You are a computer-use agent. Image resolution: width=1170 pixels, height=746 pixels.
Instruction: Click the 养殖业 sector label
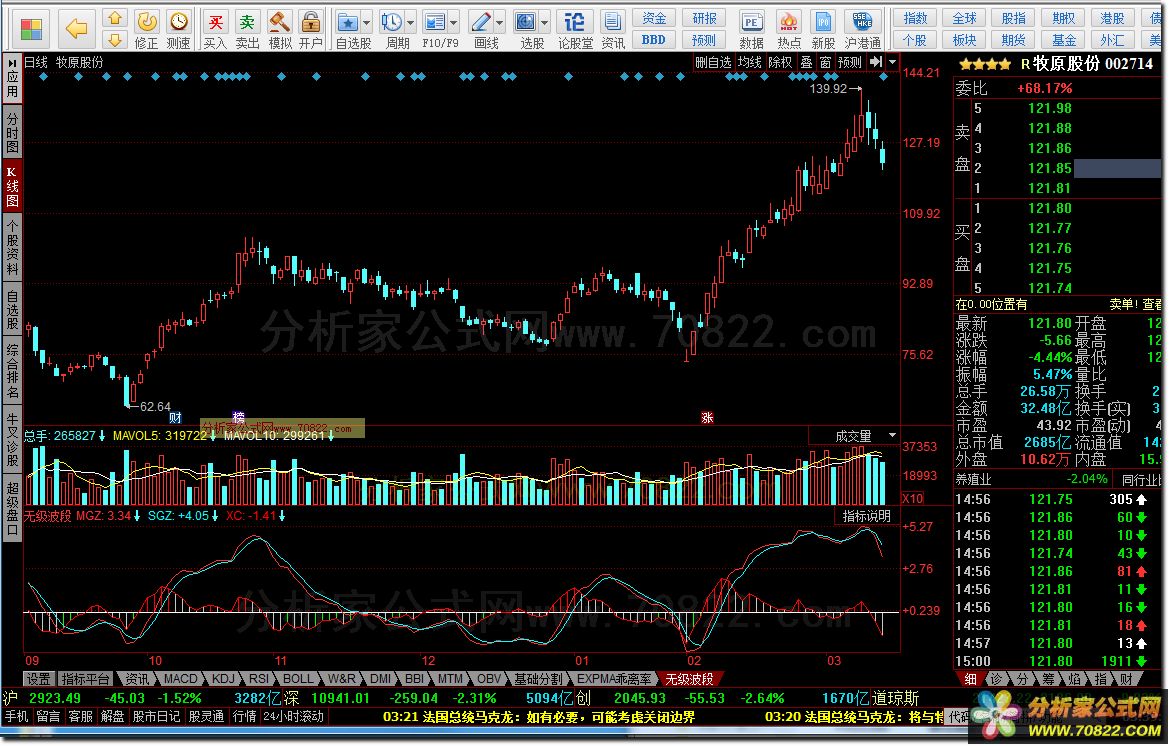click(973, 479)
